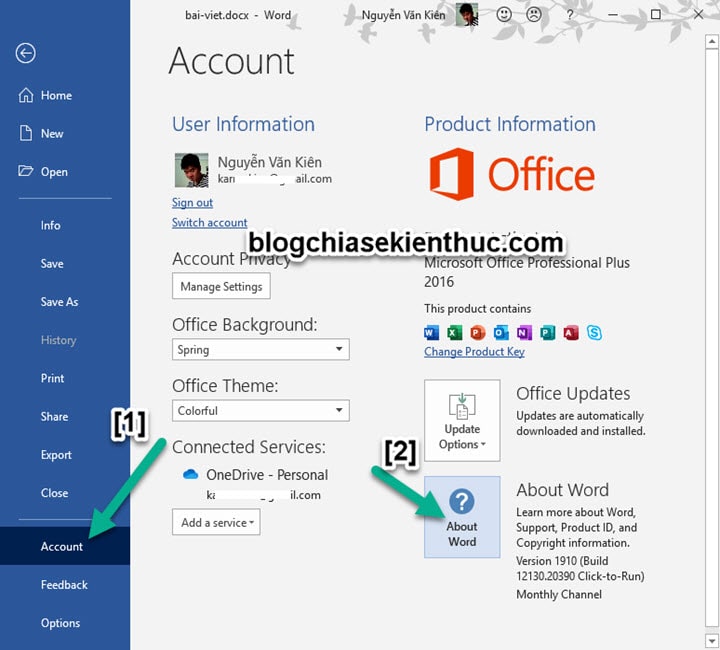This screenshot has width=720, height=650.
Task: Go back using the circular arrow icon
Action: pos(25,53)
